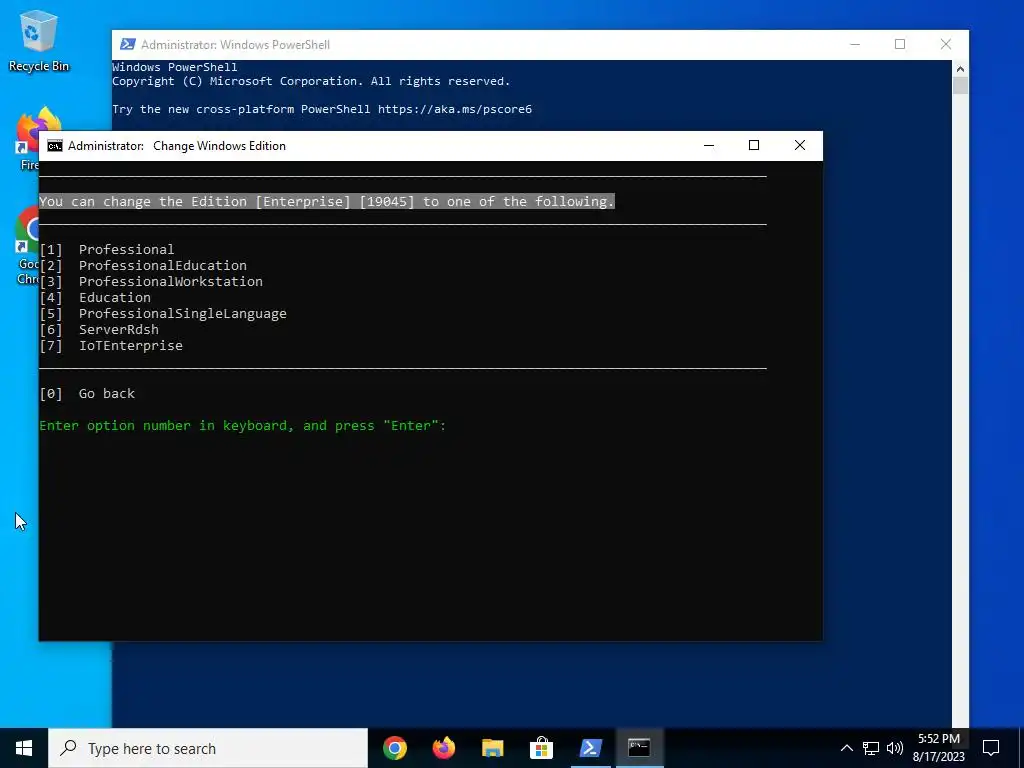Open the notification center icon
This screenshot has width=1024, height=768.
click(x=991, y=748)
